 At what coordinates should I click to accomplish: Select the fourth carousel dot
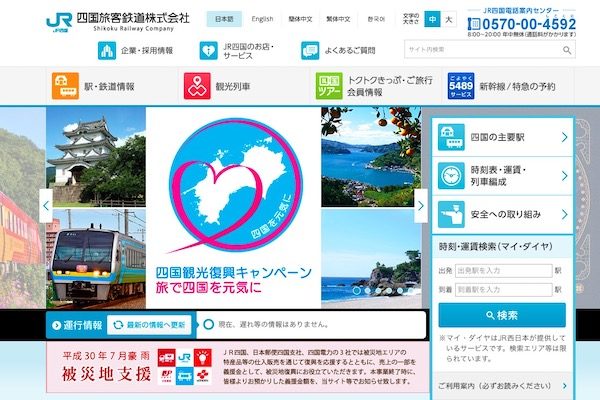click(389, 291)
